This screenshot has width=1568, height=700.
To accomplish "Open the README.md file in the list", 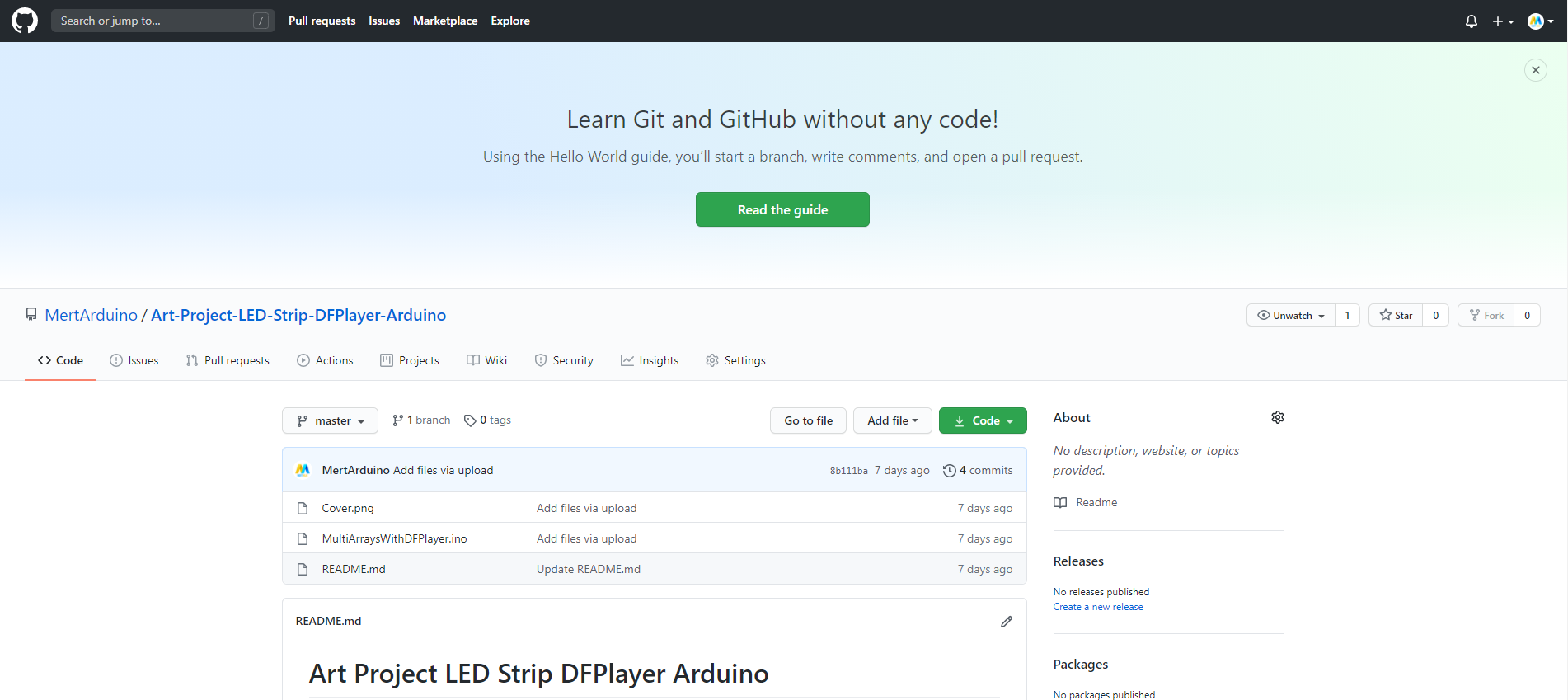I will (354, 569).
